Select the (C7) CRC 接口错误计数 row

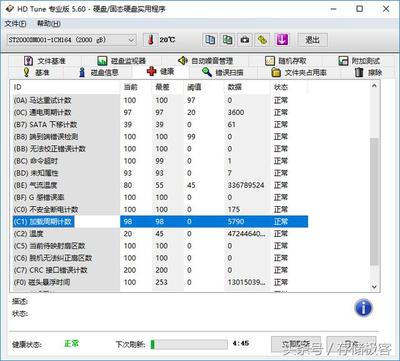159,270
